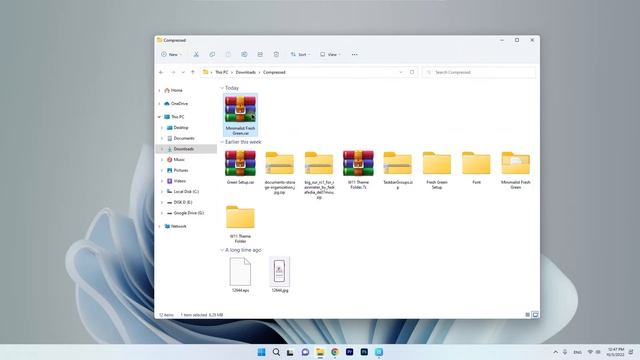Open the New item menu
This screenshot has width=640, height=360.
171,54
